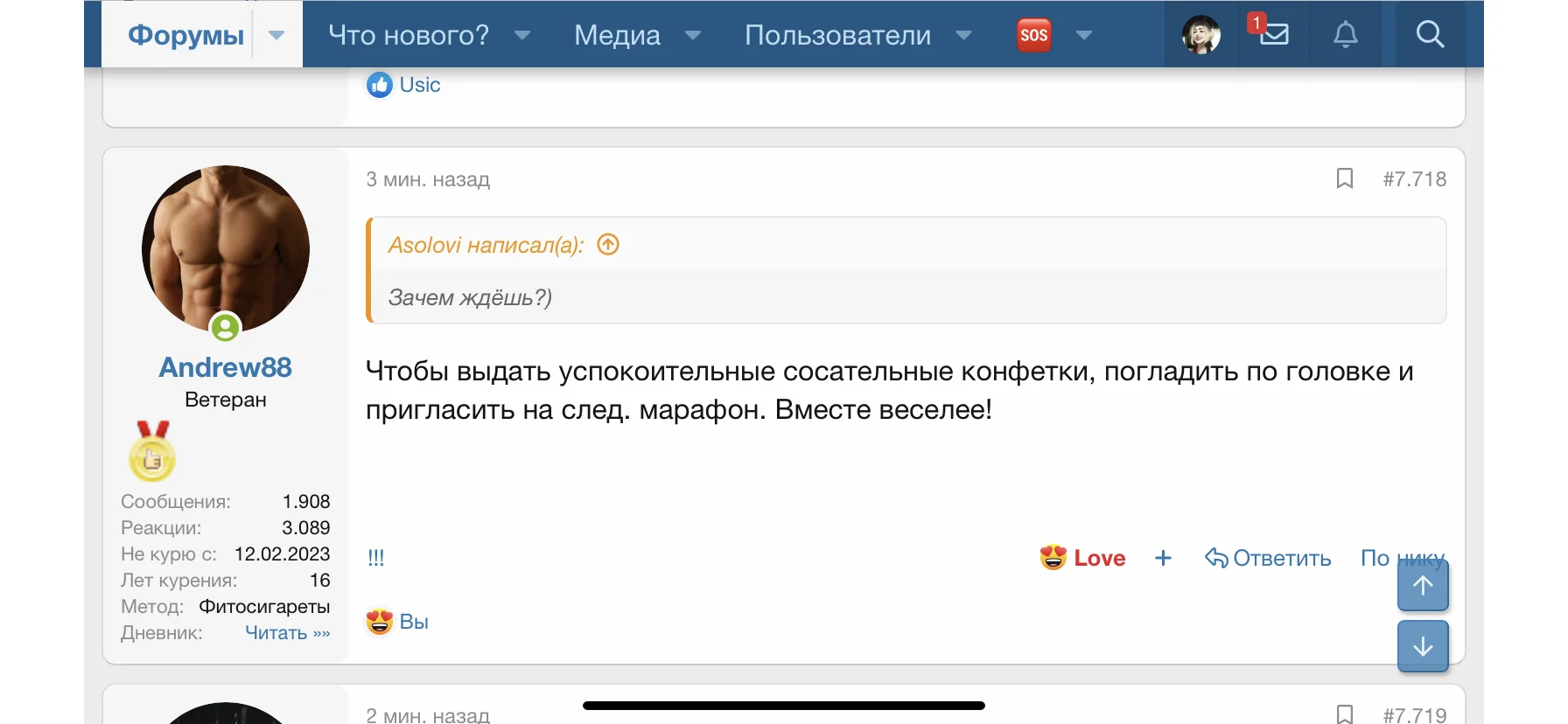Read Andrew88's diary via Читать link

tap(288, 633)
